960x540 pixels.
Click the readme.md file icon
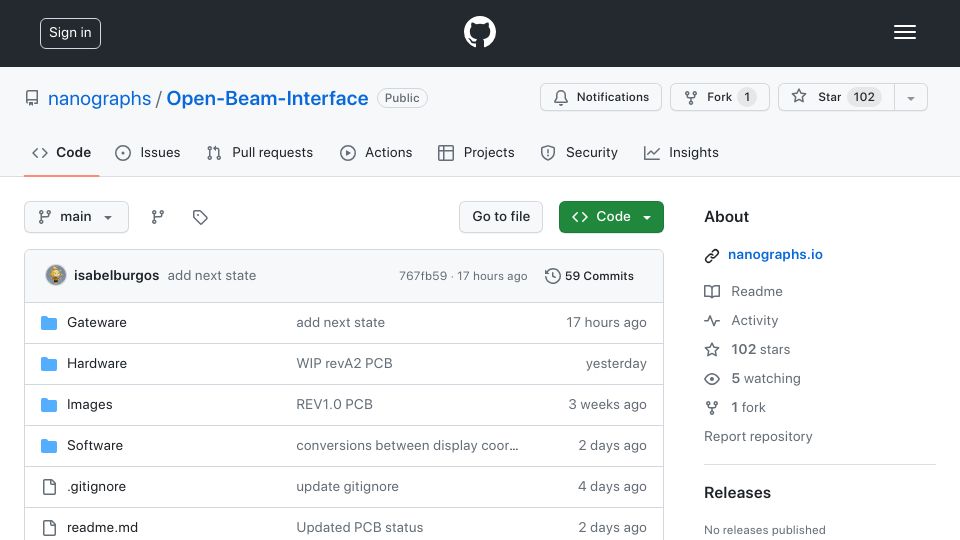pos(49,528)
